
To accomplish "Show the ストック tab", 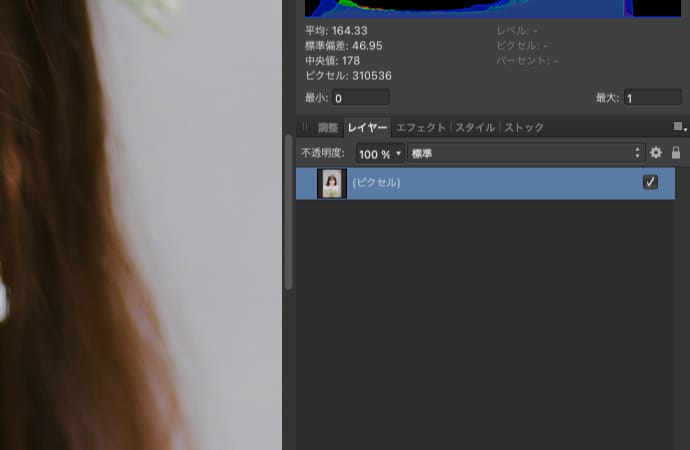I will [x=524, y=128].
